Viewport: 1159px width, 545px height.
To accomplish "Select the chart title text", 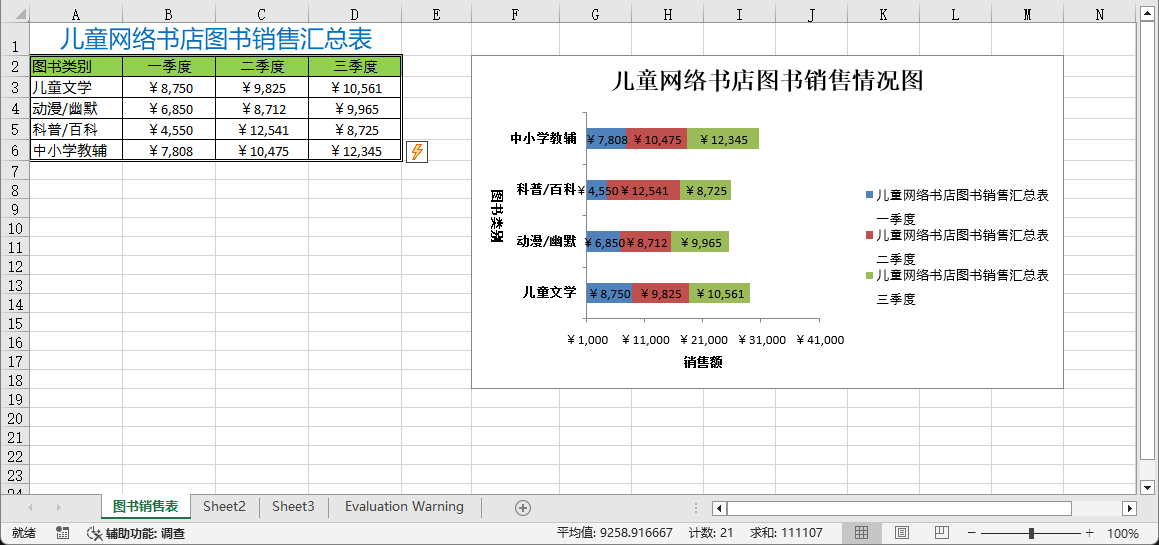I will click(x=766, y=81).
